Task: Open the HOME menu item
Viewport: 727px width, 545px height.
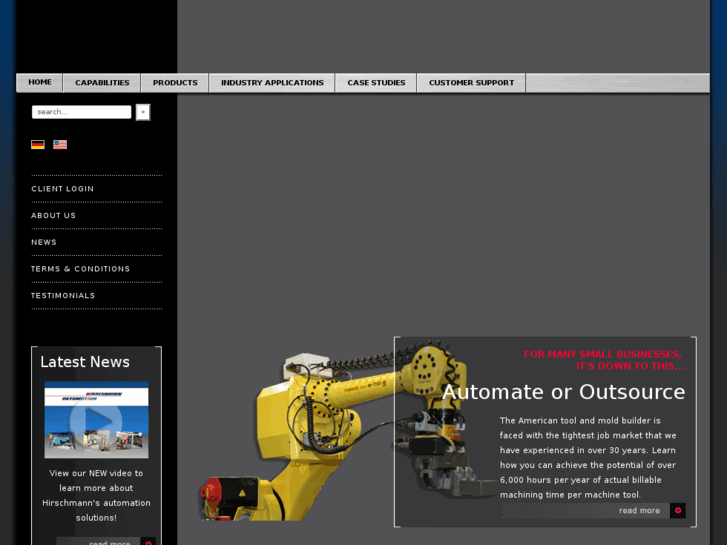Action: tap(39, 83)
